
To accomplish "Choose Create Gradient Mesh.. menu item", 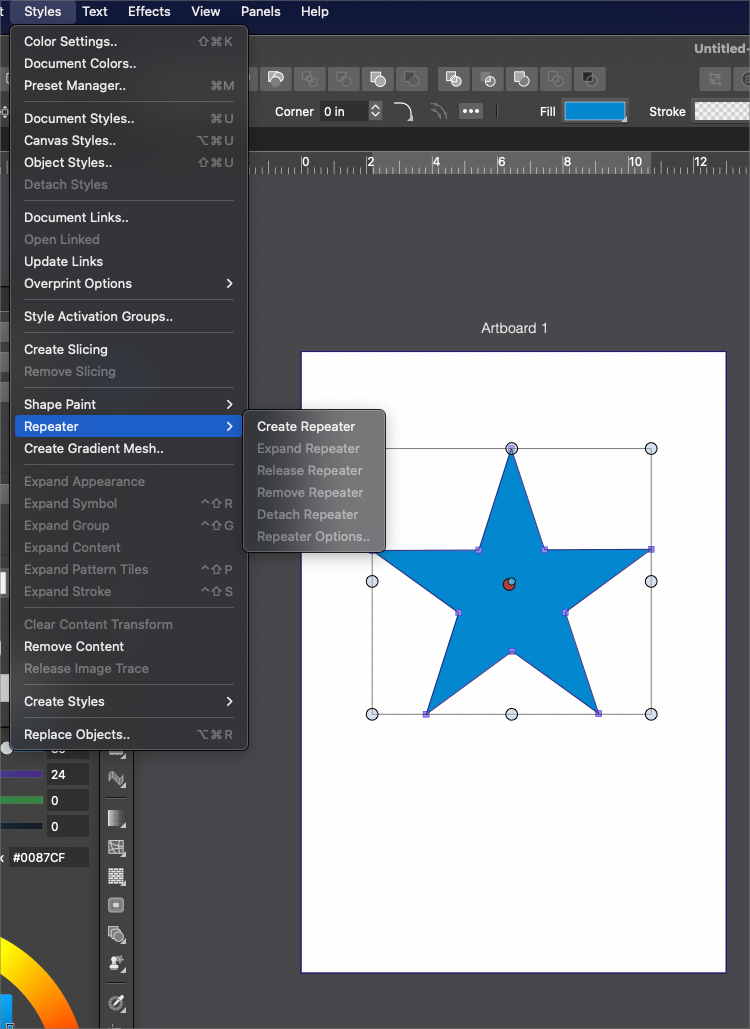I will tap(94, 449).
